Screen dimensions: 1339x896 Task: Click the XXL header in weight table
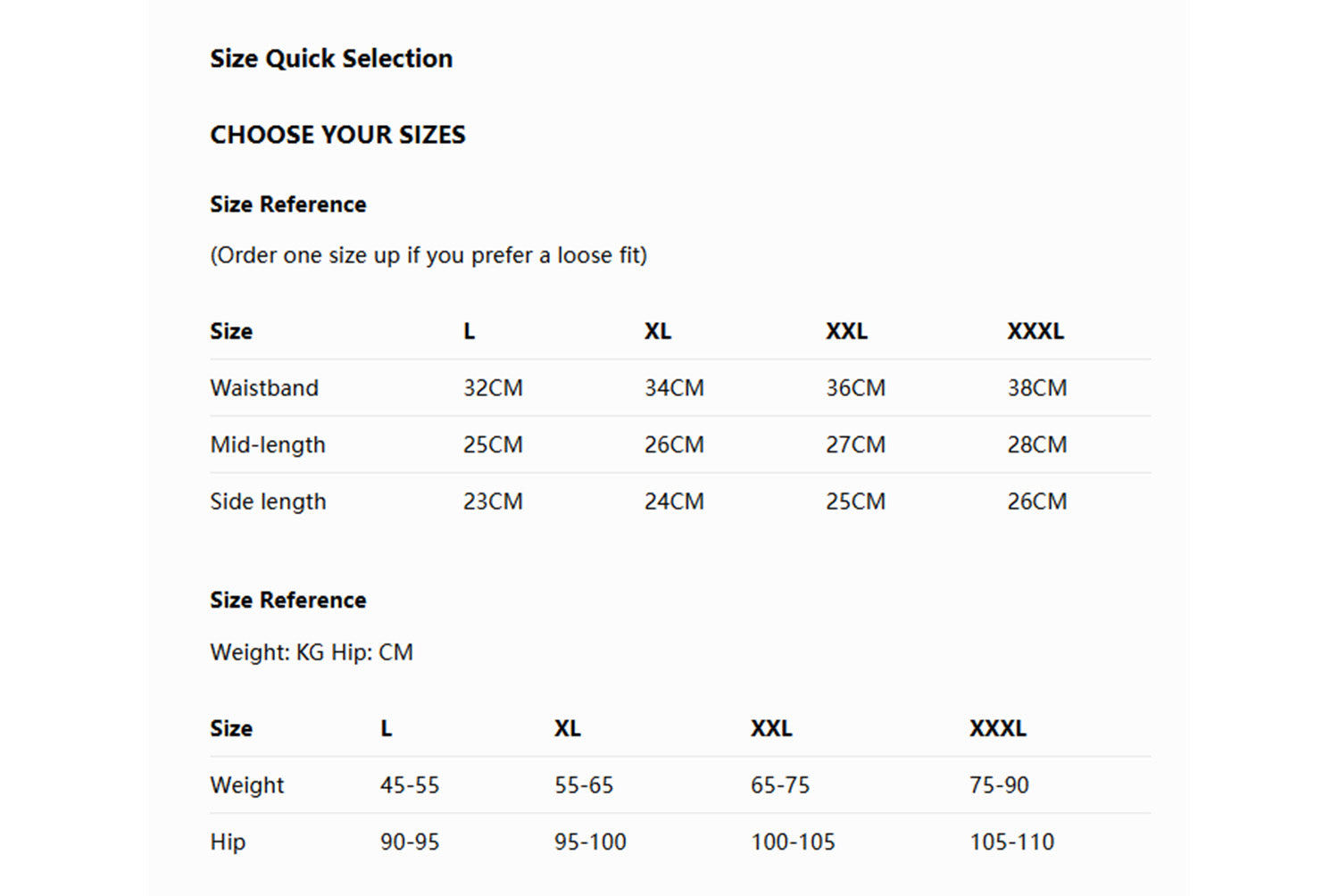coord(771,728)
